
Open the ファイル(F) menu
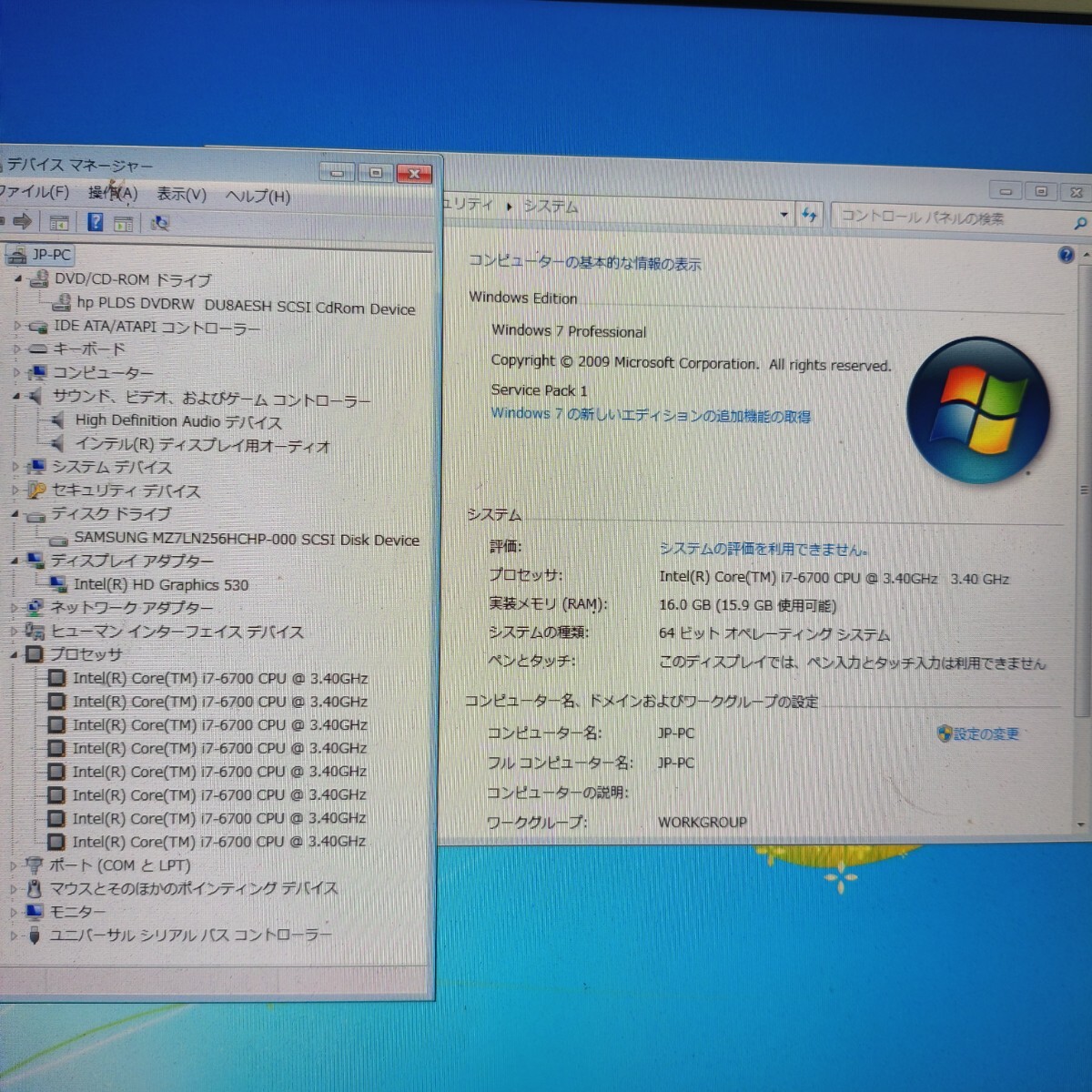click(35, 191)
